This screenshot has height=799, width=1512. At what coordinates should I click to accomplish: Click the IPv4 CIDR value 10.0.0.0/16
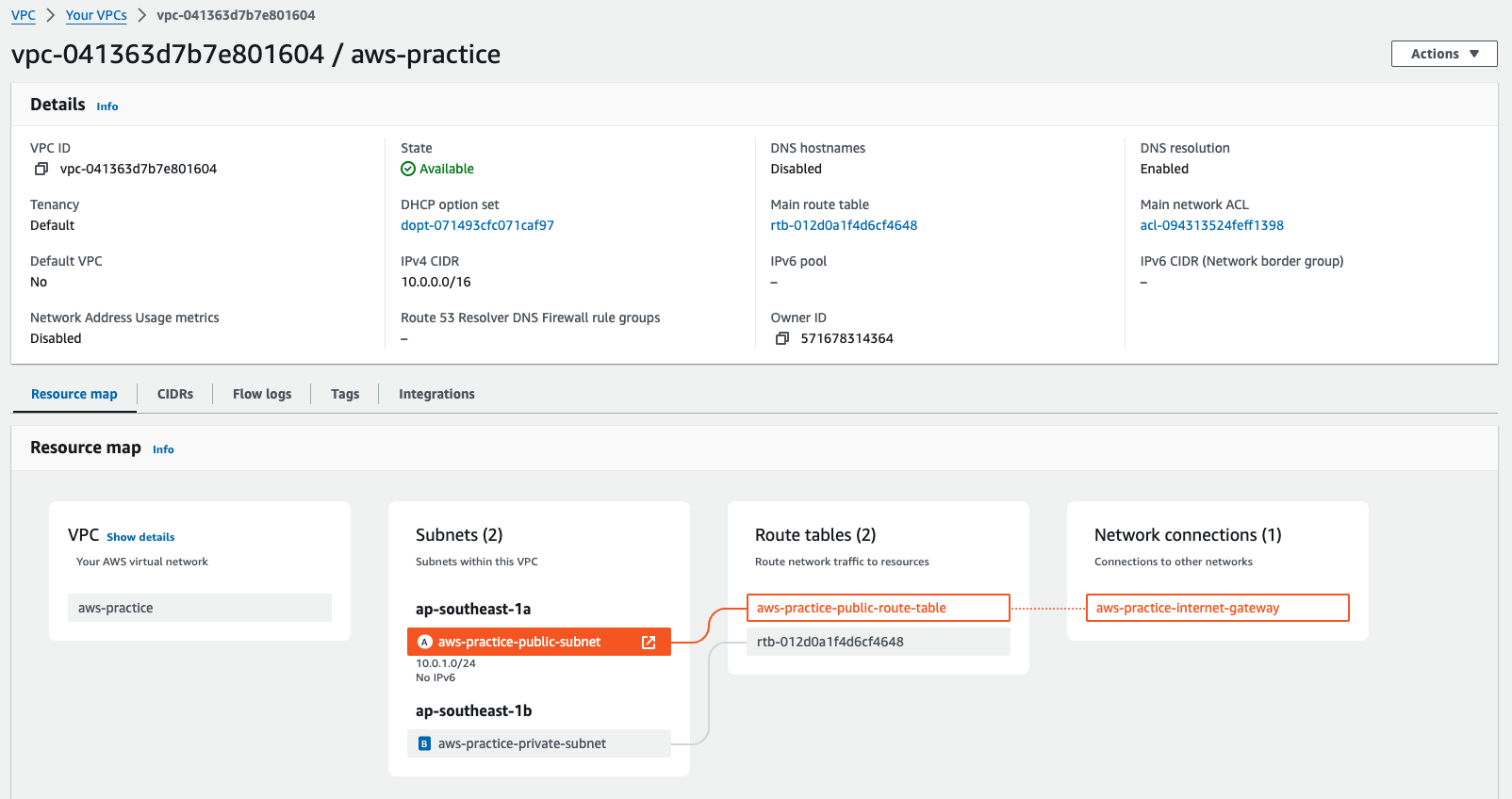pos(436,282)
